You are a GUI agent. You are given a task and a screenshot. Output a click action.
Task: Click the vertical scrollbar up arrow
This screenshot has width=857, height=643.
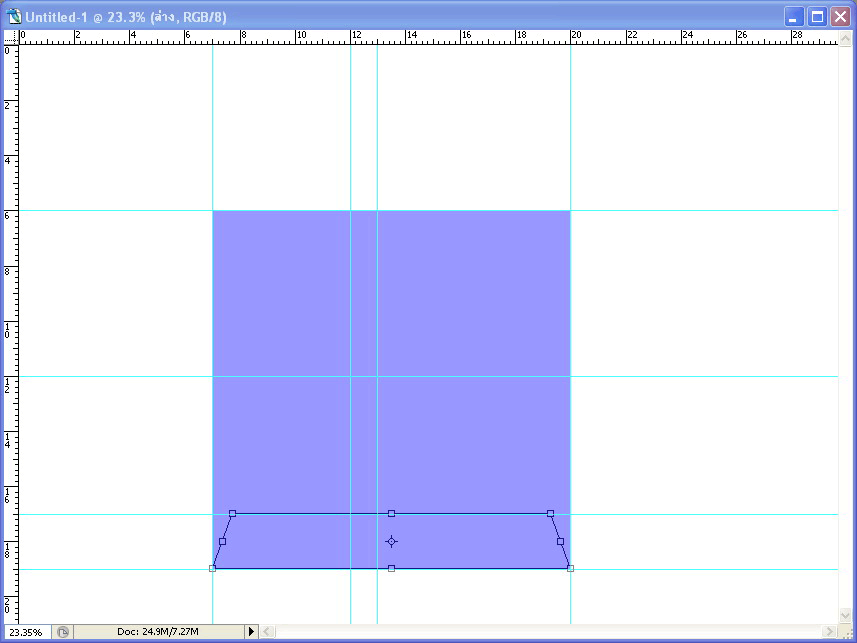845,38
